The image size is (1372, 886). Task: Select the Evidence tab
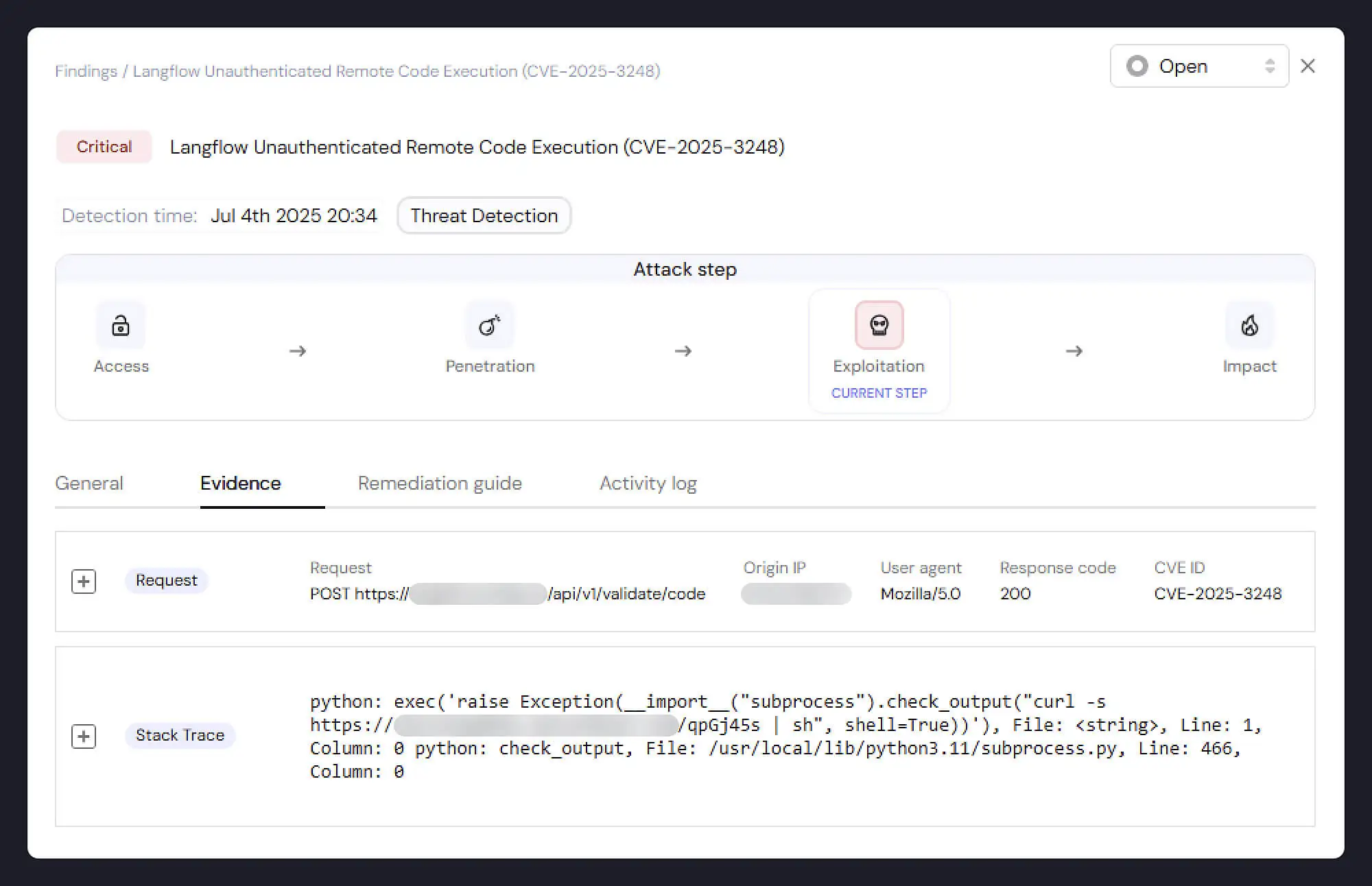click(239, 483)
